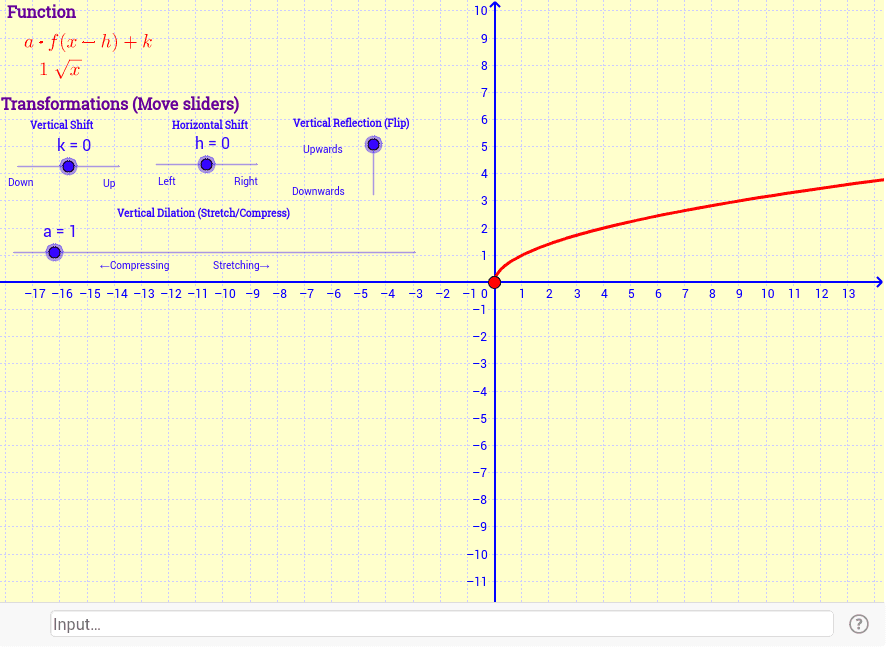Click the help question mark icon
886x647 pixels.
858,624
